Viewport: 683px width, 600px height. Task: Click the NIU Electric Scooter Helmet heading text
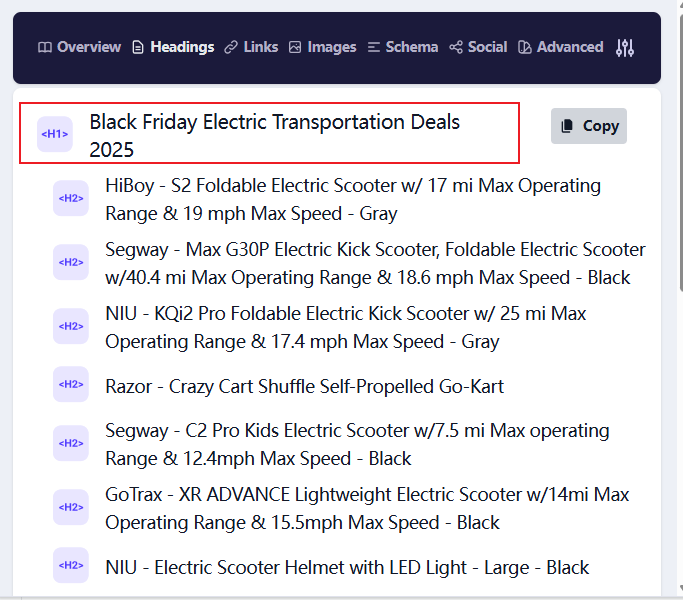point(347,567)
